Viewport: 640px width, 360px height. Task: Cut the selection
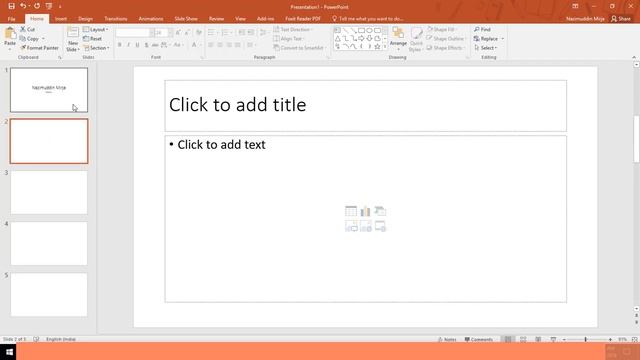[x=28, y=29]
